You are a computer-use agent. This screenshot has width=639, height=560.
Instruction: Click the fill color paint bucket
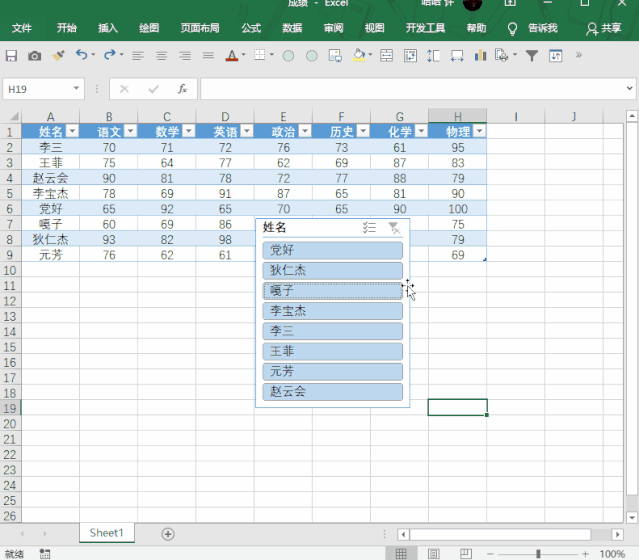click(x=359, y=55)
